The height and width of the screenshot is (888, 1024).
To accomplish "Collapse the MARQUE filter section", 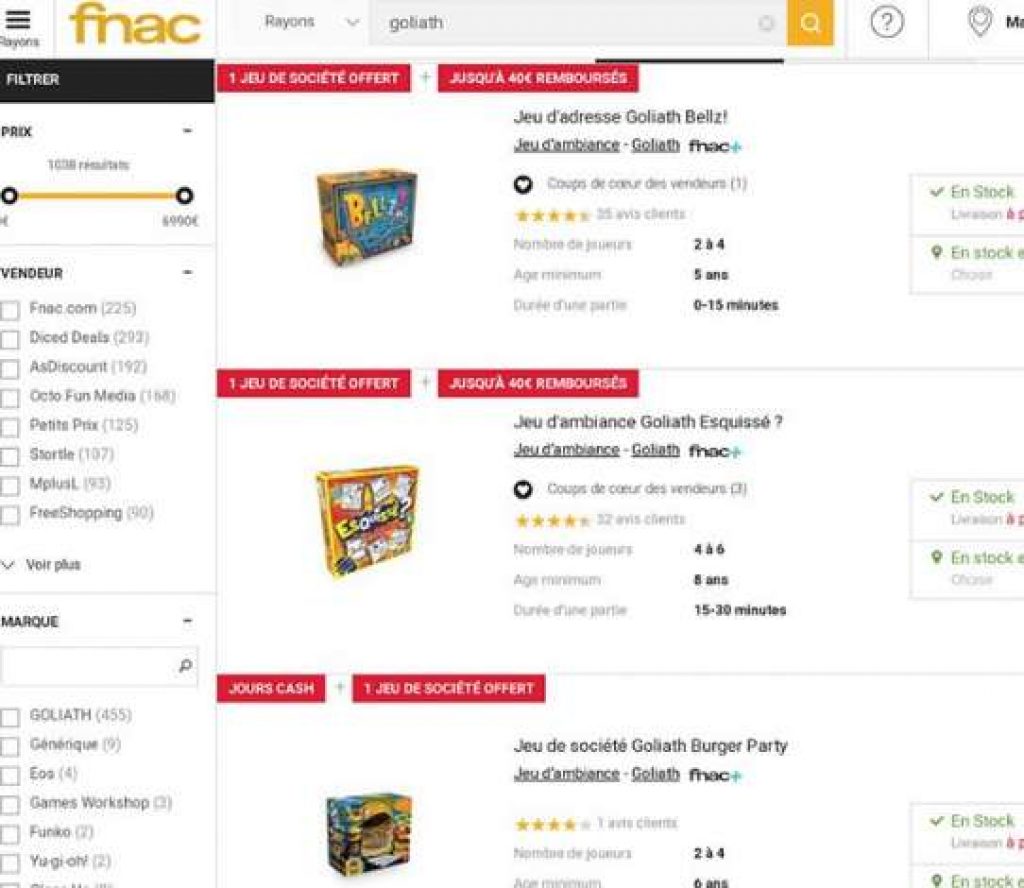I will (187, 621).
